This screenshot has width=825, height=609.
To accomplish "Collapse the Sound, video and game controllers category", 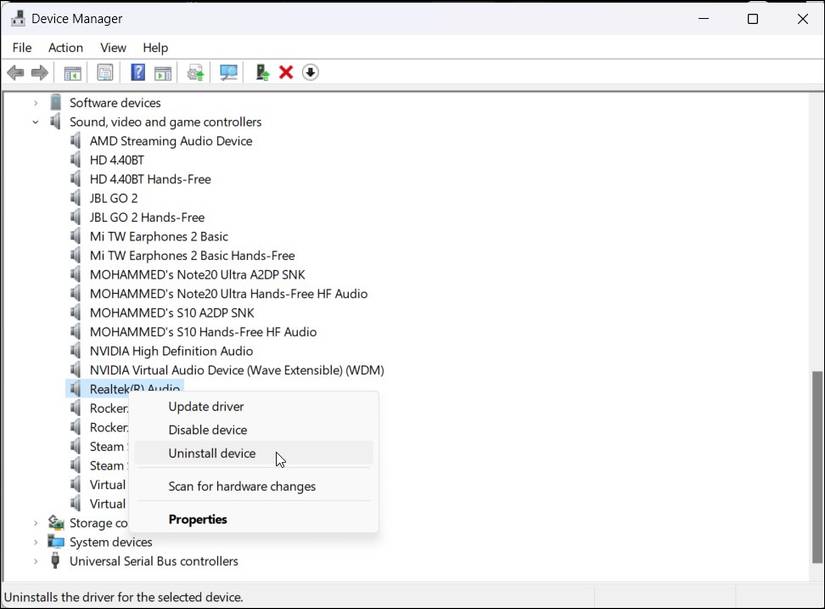I will click(36, 121).
